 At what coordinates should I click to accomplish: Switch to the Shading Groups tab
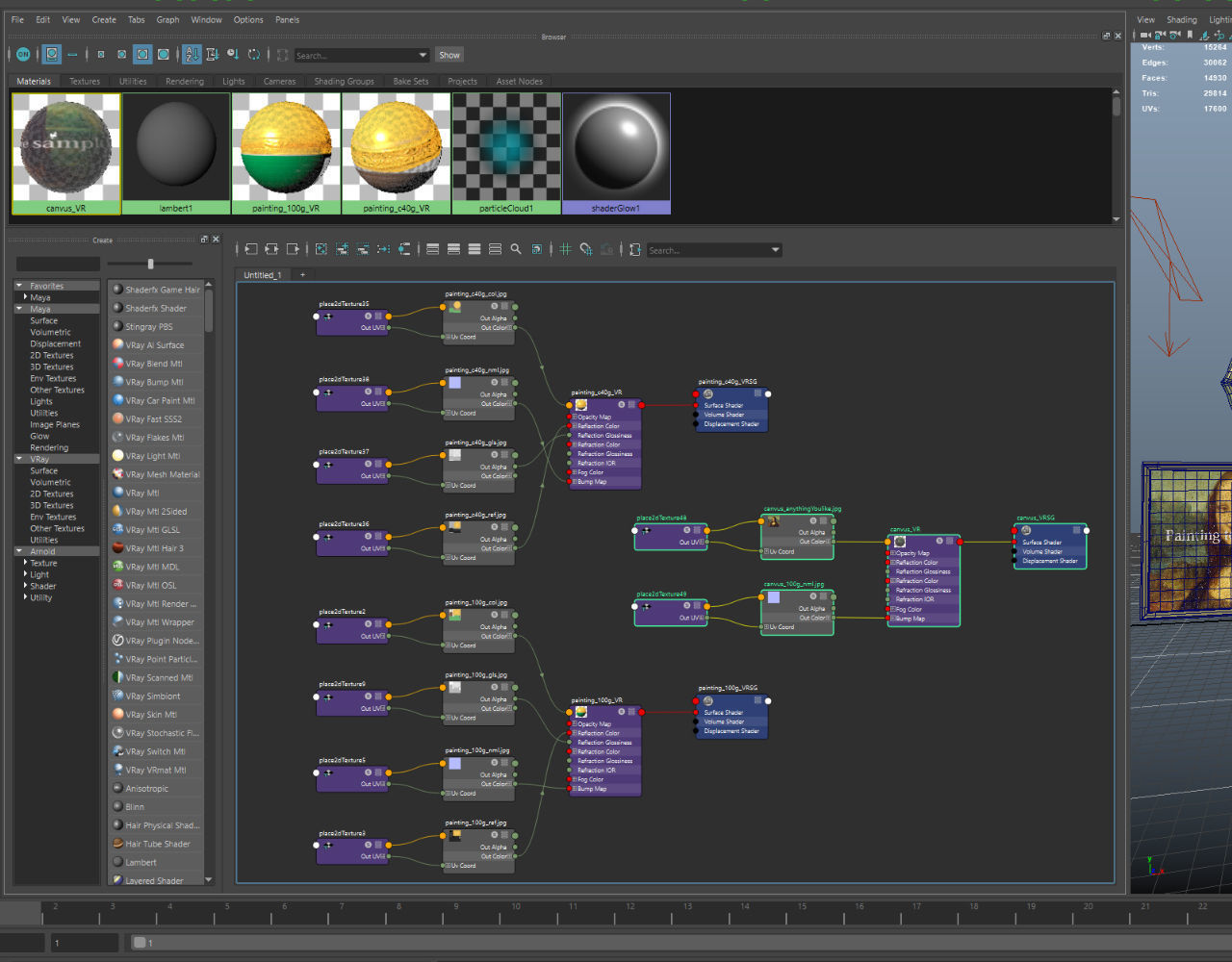(344, 81)
